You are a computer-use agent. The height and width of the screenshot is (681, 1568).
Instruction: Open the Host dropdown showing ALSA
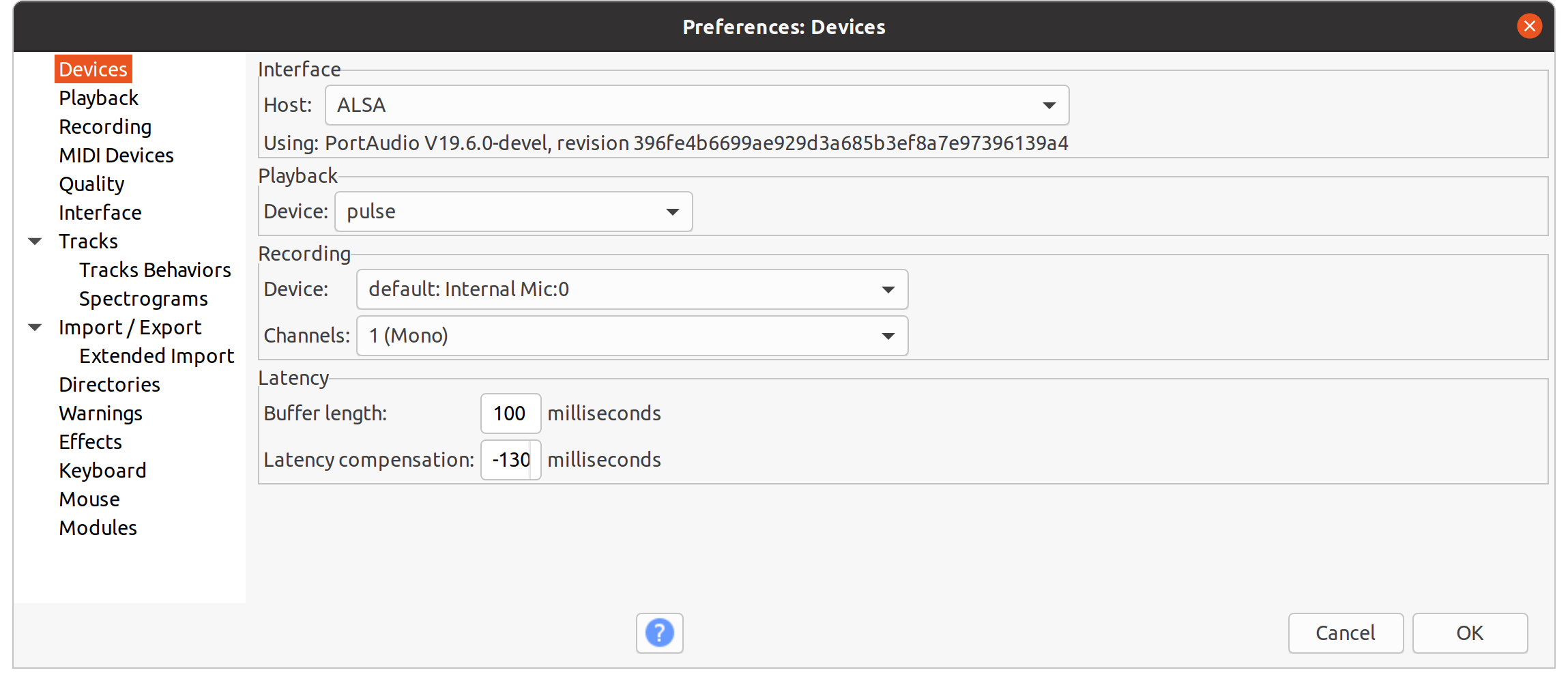697,105
